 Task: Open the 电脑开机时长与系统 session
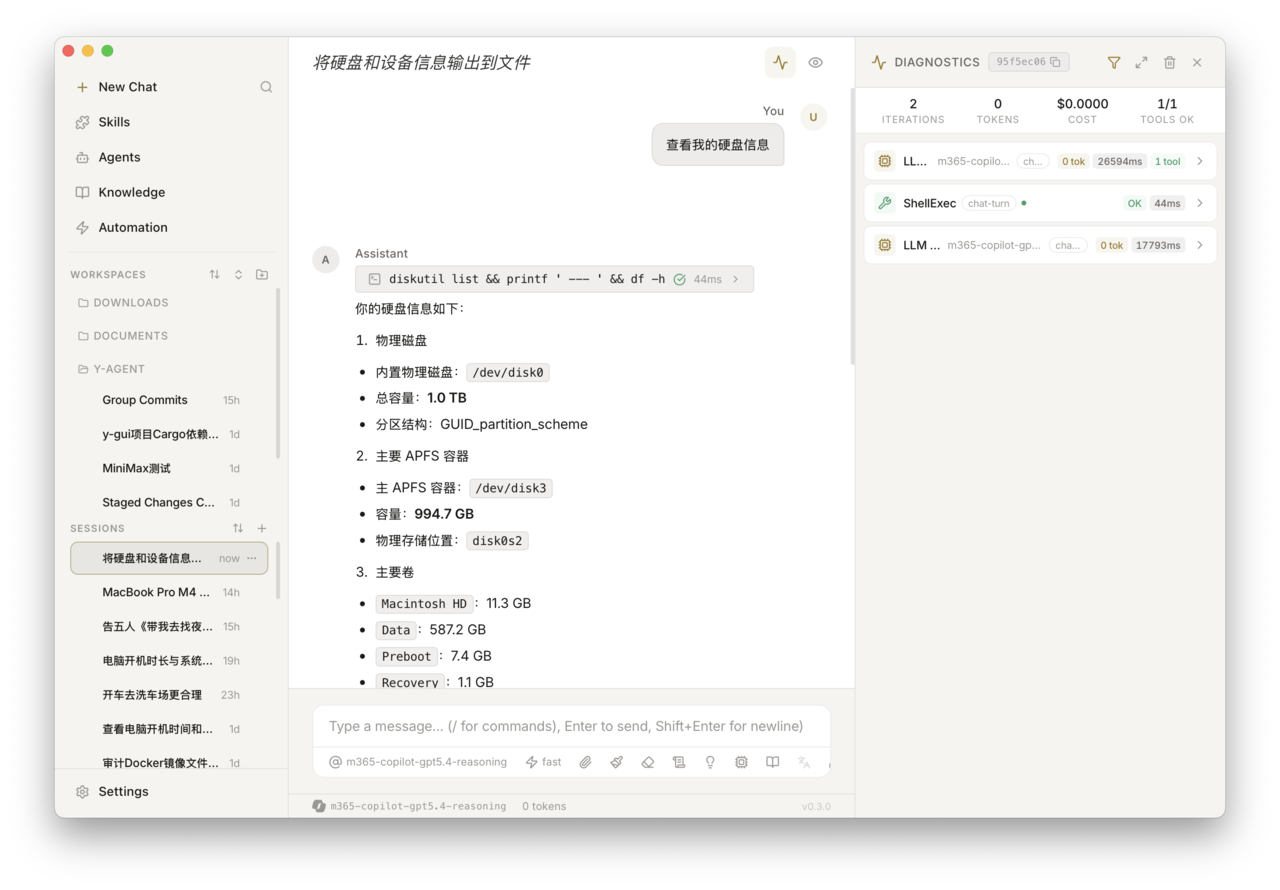tap(170, 660)
